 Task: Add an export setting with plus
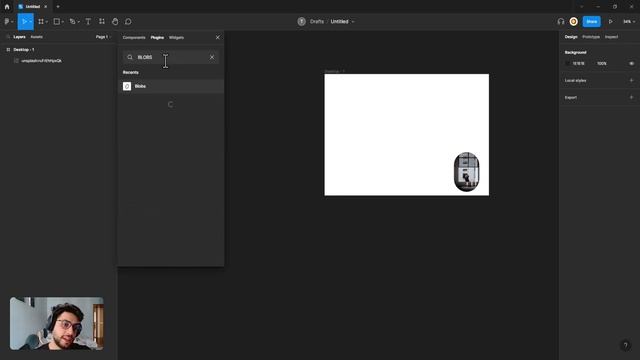pos(631,98)
